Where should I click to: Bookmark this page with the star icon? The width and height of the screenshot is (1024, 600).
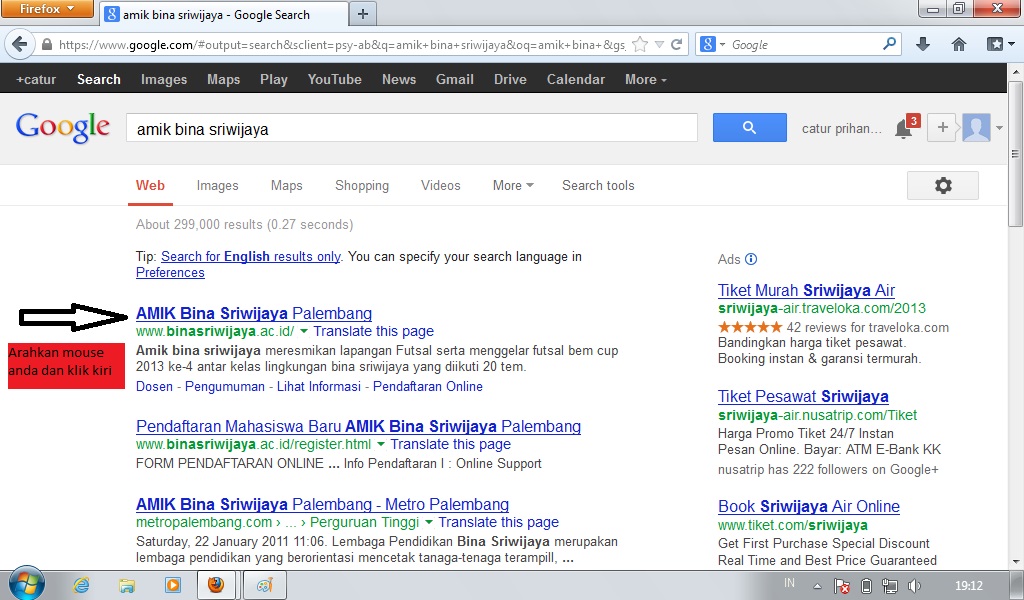click(x=640, y=44)
